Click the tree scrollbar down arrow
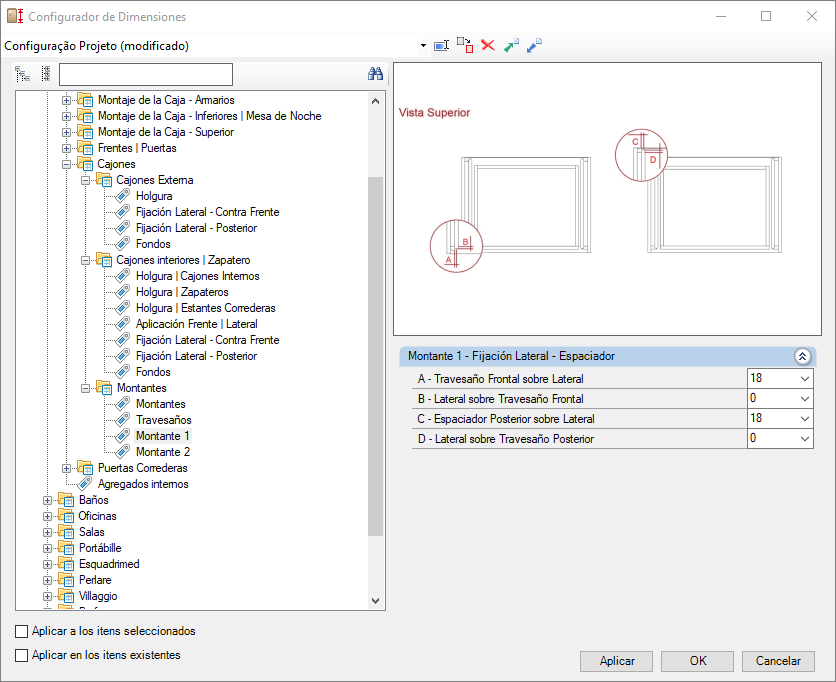 (375, 600)
